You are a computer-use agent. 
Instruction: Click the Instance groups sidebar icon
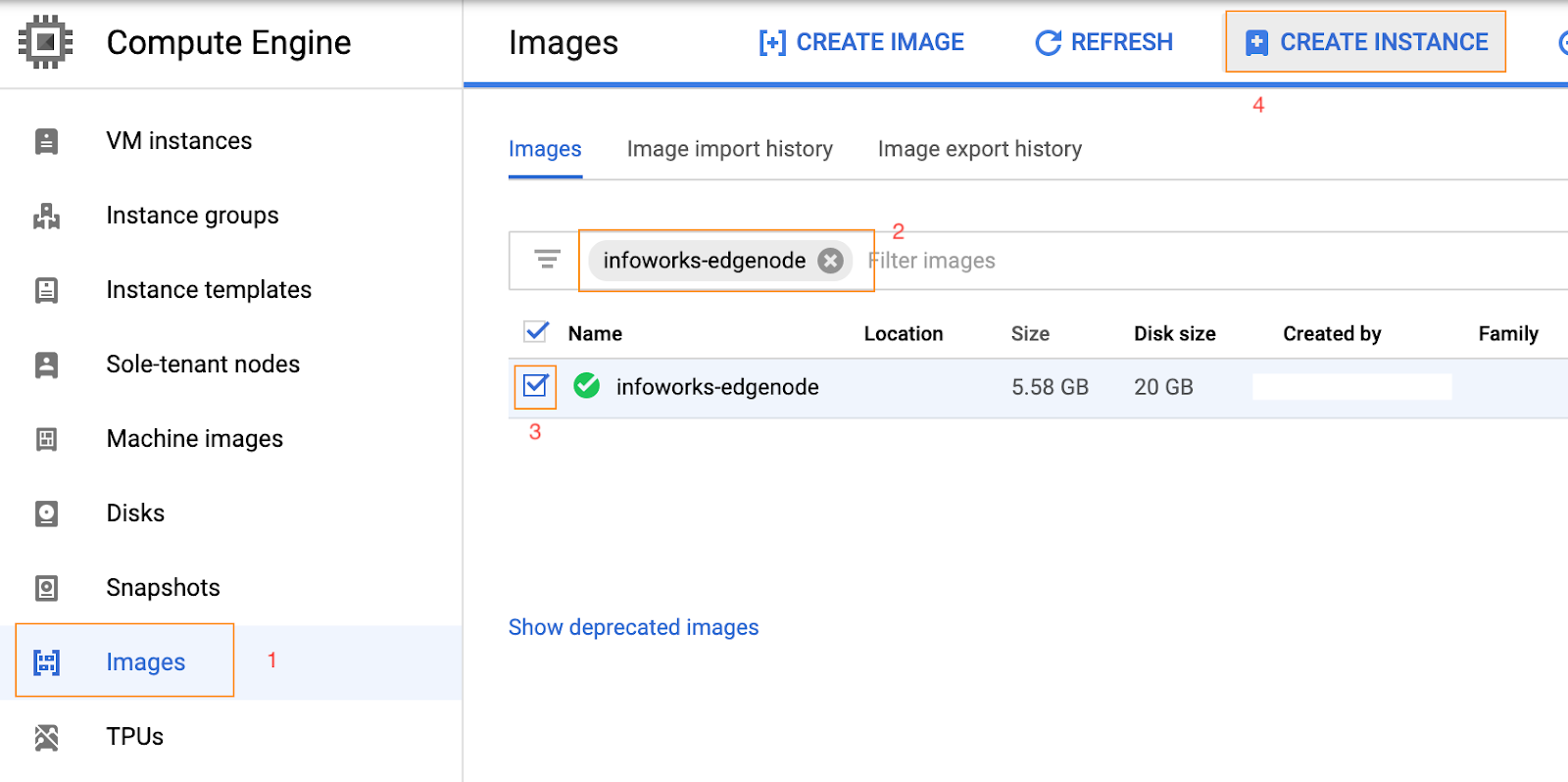click(x=46, y=216)
